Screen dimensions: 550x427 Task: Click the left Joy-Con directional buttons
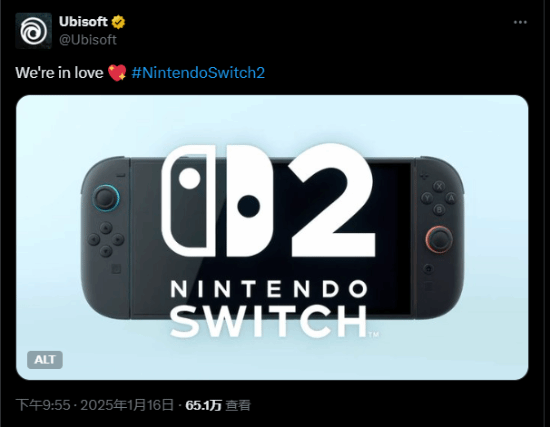point(106,240)
